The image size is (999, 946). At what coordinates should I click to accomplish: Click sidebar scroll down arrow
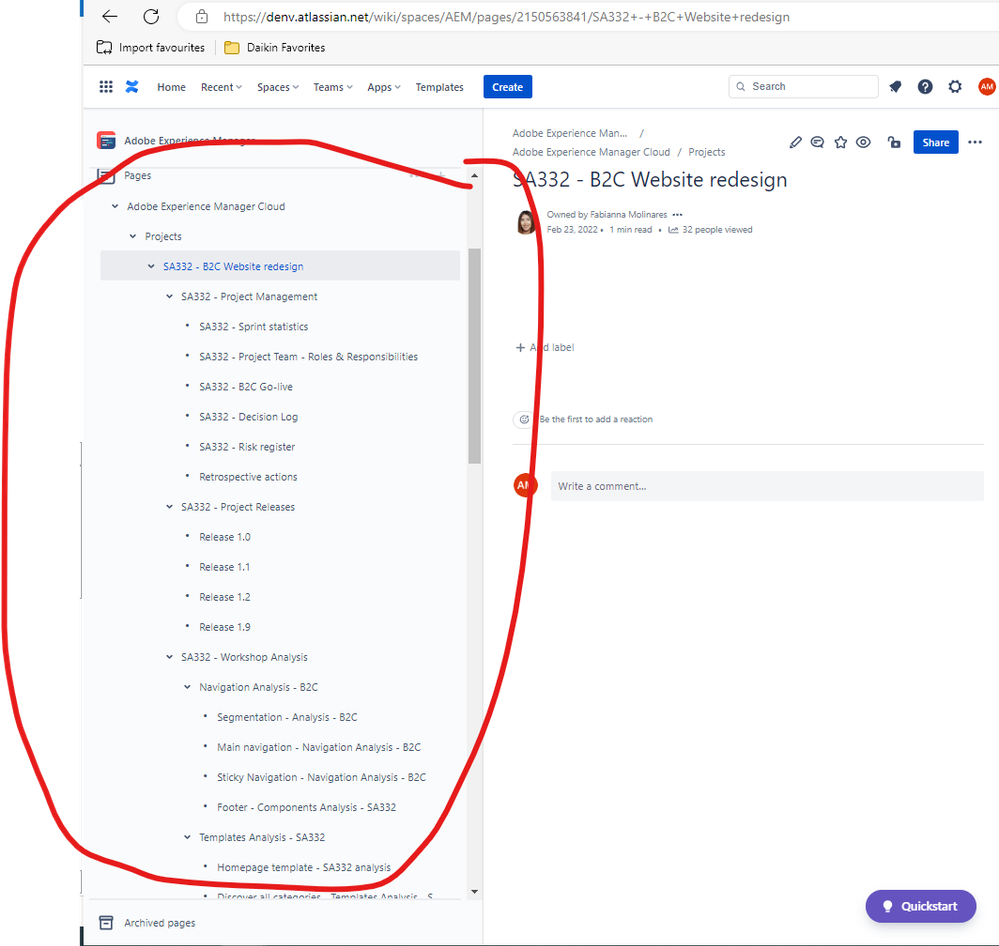click(474, 892)
